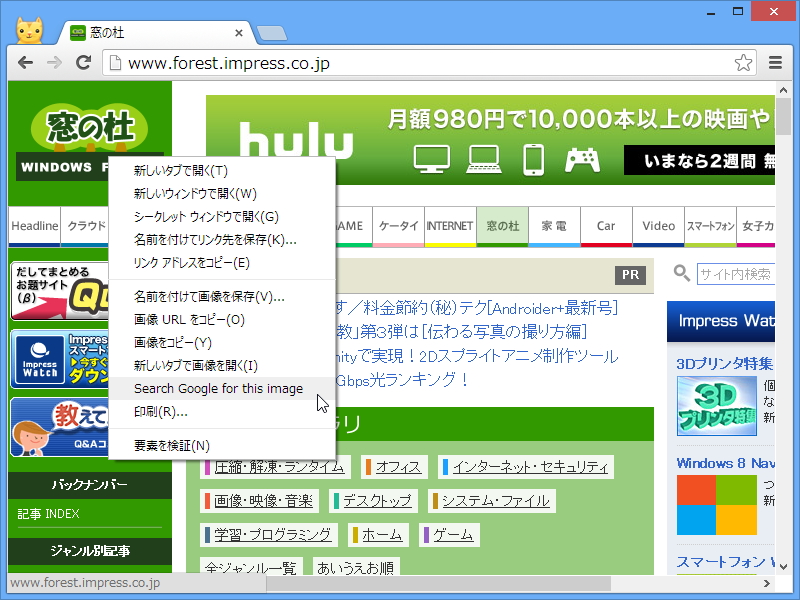Image resolution: width=800 pixels, height=600 pixels.
Task: Select 'Search Google for this image'
Action: click(x=216, y=388)
